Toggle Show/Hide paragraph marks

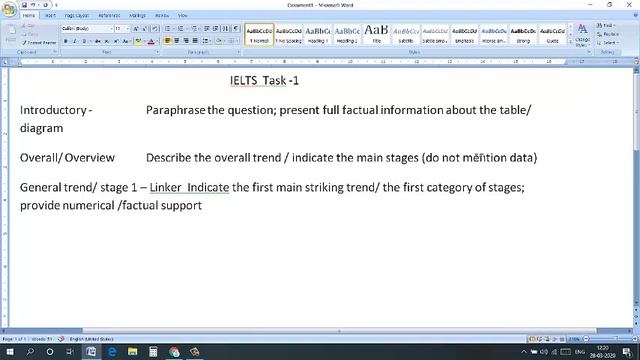coord(236,29)
